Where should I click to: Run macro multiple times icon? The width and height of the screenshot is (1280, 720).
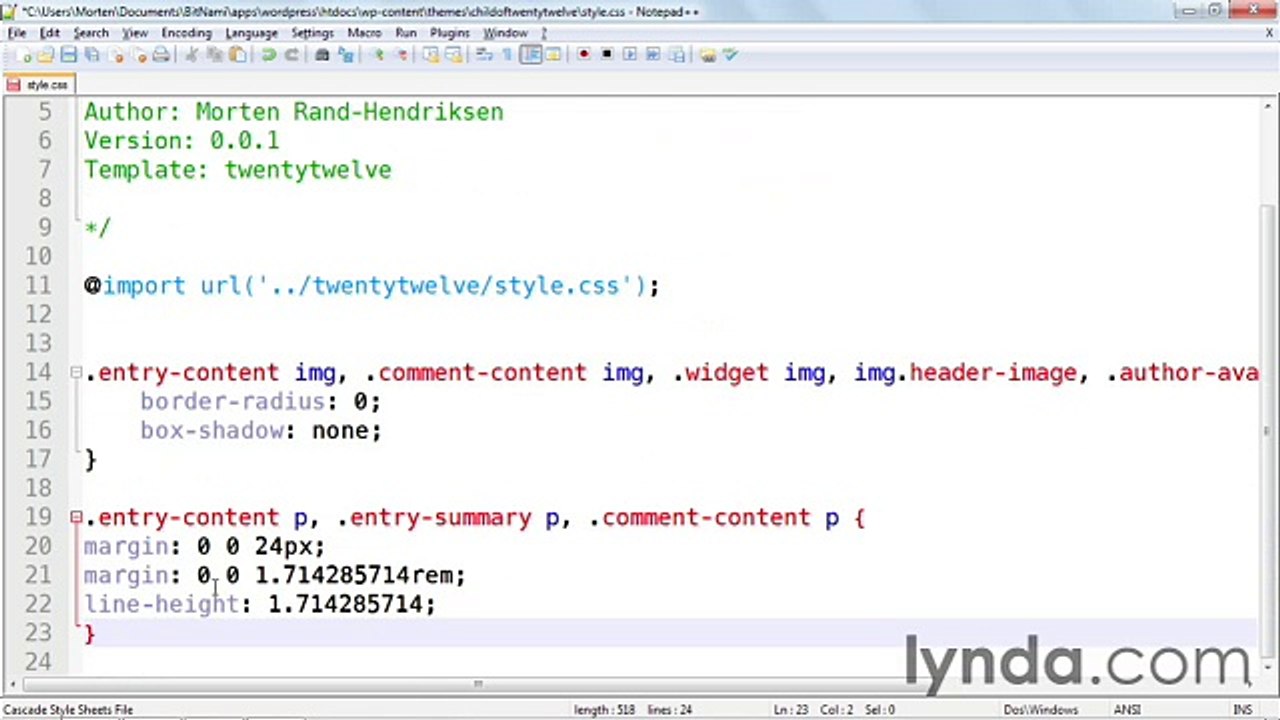click(653, 55)
